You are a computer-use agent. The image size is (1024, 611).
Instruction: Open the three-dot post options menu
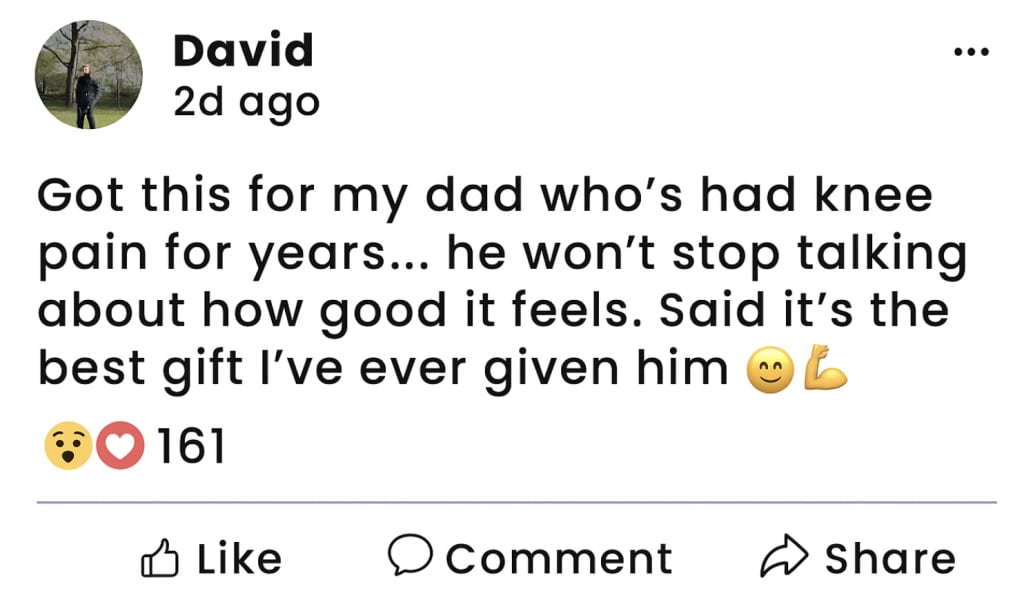(x=972, y=52)
